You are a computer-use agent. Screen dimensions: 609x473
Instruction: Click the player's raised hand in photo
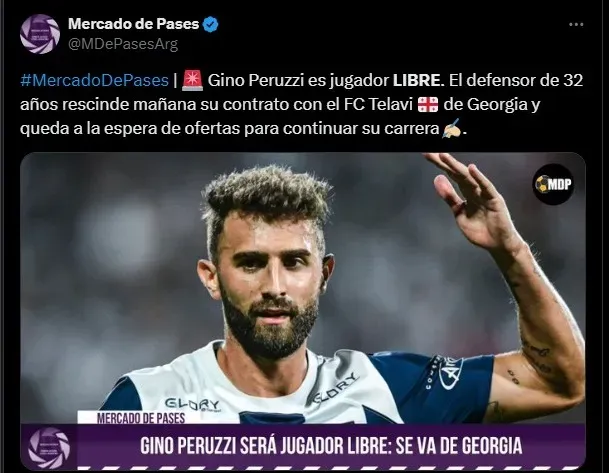[x=470, y=198]
